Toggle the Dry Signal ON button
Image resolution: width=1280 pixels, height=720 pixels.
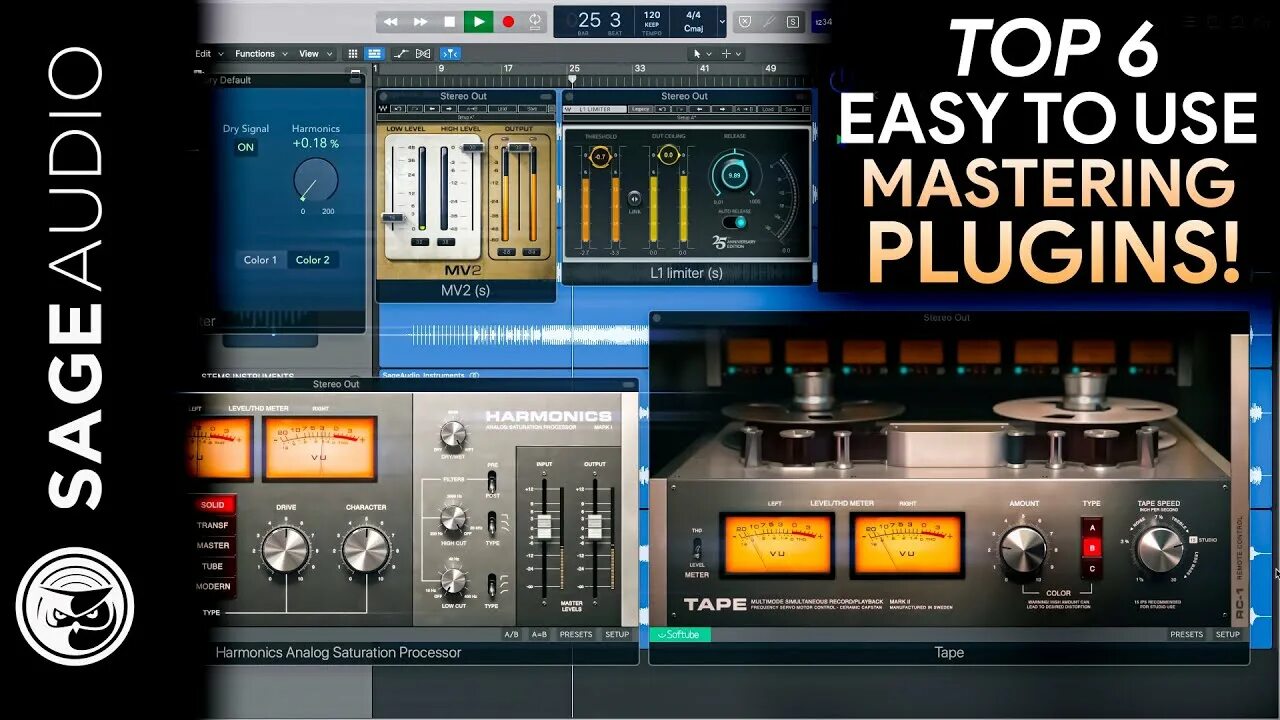point(245,147)
